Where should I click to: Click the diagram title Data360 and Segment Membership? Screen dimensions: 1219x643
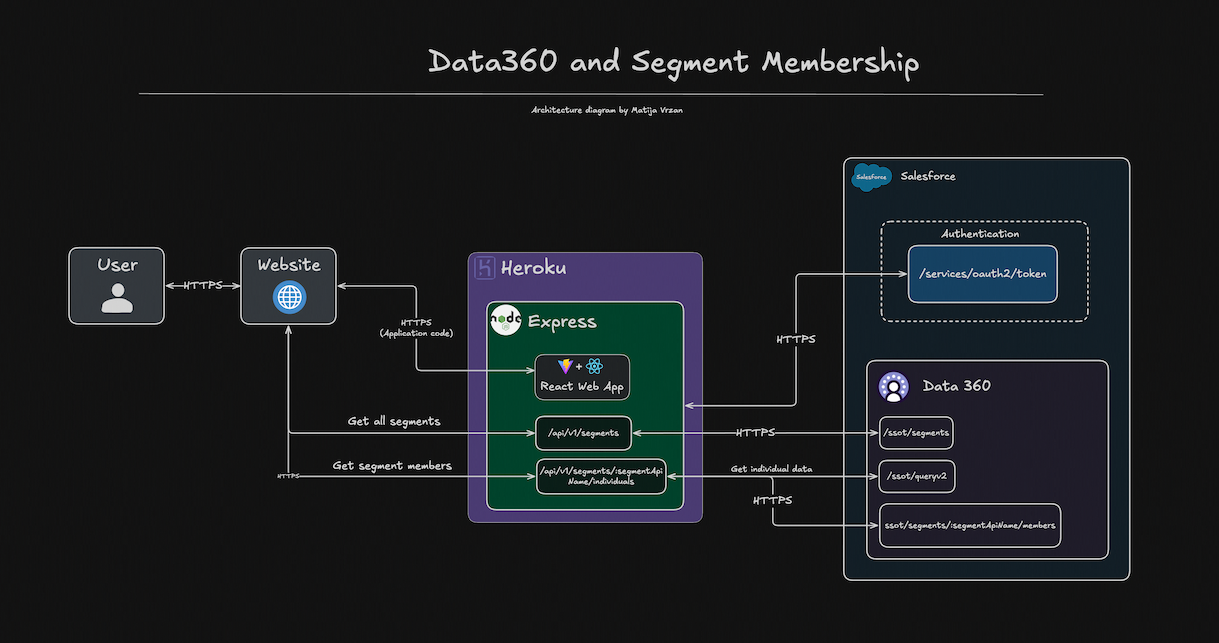[x=673, y=62]
